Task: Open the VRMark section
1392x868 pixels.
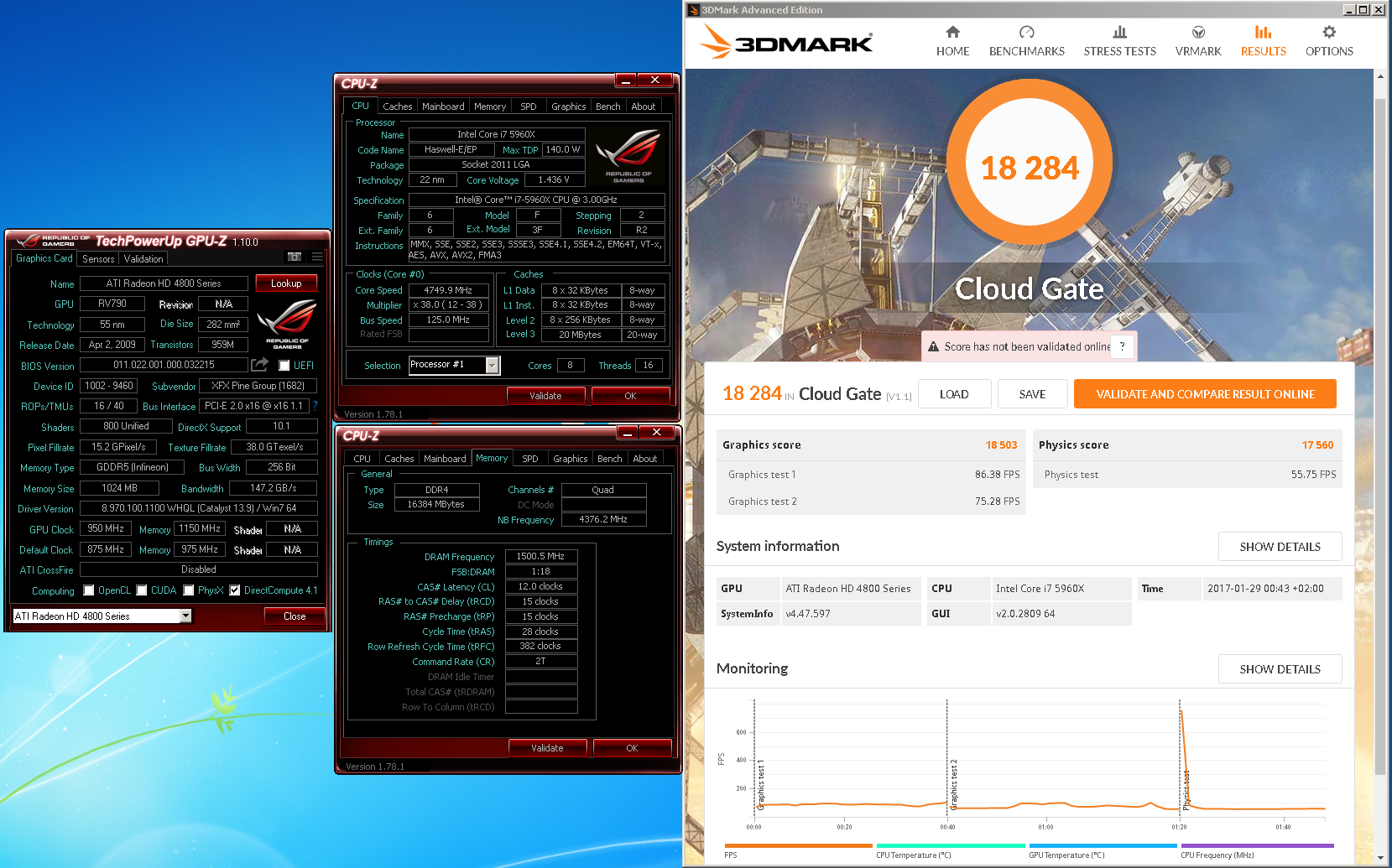Action: tap(1198, 41)
